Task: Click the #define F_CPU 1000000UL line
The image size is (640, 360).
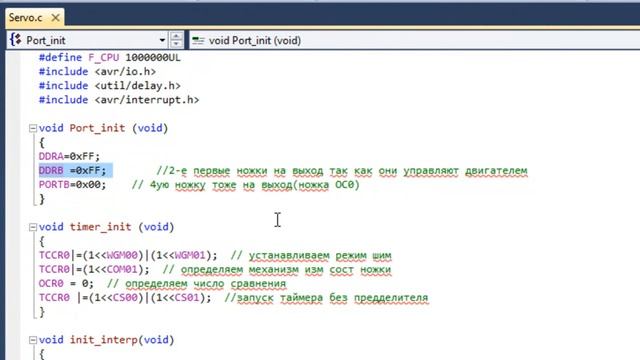Action: click(x=109, y=58)
